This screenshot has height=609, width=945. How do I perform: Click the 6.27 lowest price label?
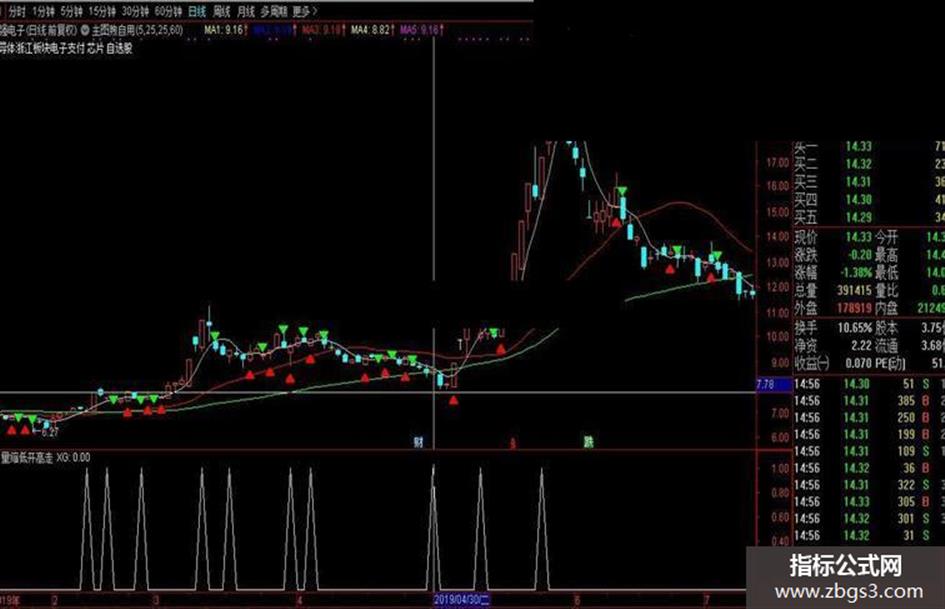pos(49,432)
